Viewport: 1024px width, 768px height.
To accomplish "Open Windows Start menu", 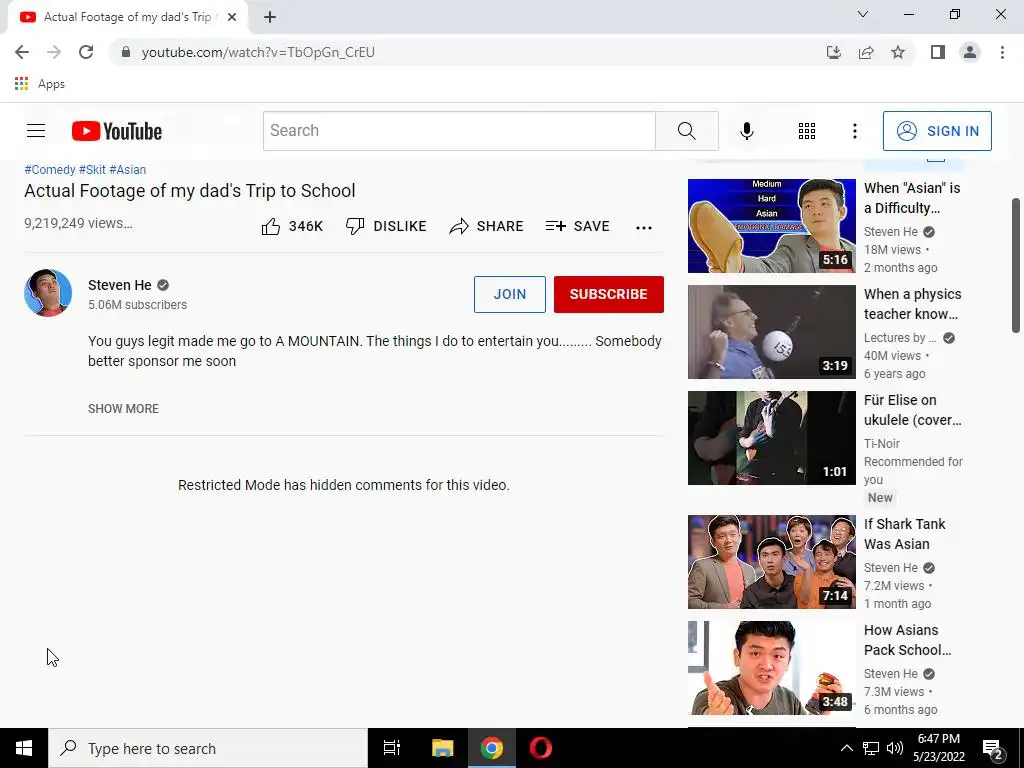I will 24,748.
